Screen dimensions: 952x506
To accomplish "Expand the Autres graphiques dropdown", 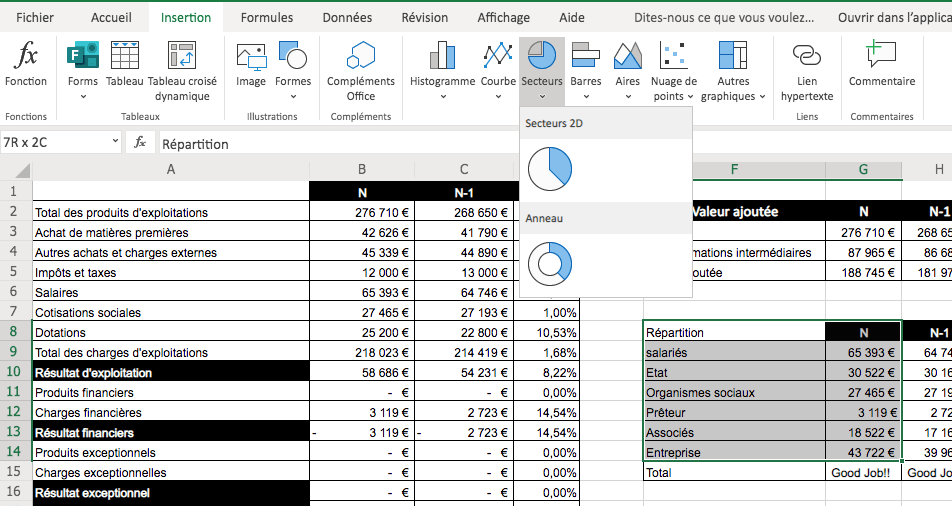I will [x=733, y=96].
